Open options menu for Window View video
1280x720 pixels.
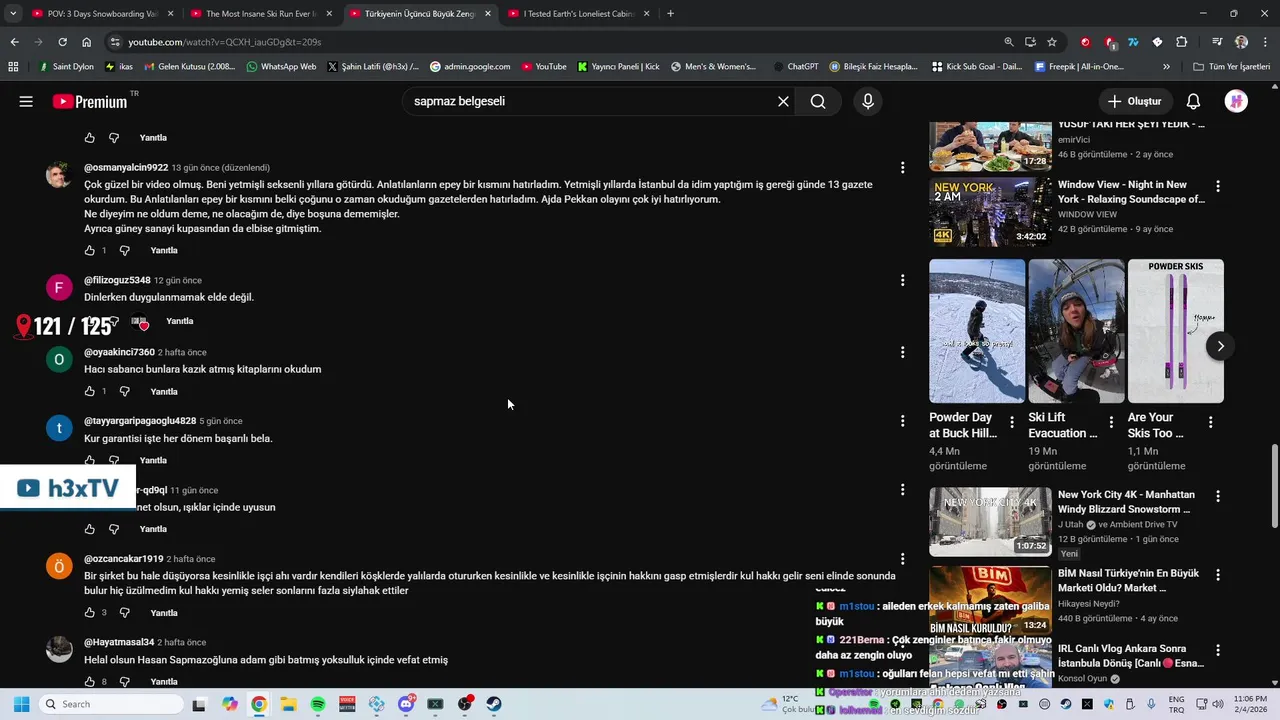pyautogui.click(x=1217, y=186)
